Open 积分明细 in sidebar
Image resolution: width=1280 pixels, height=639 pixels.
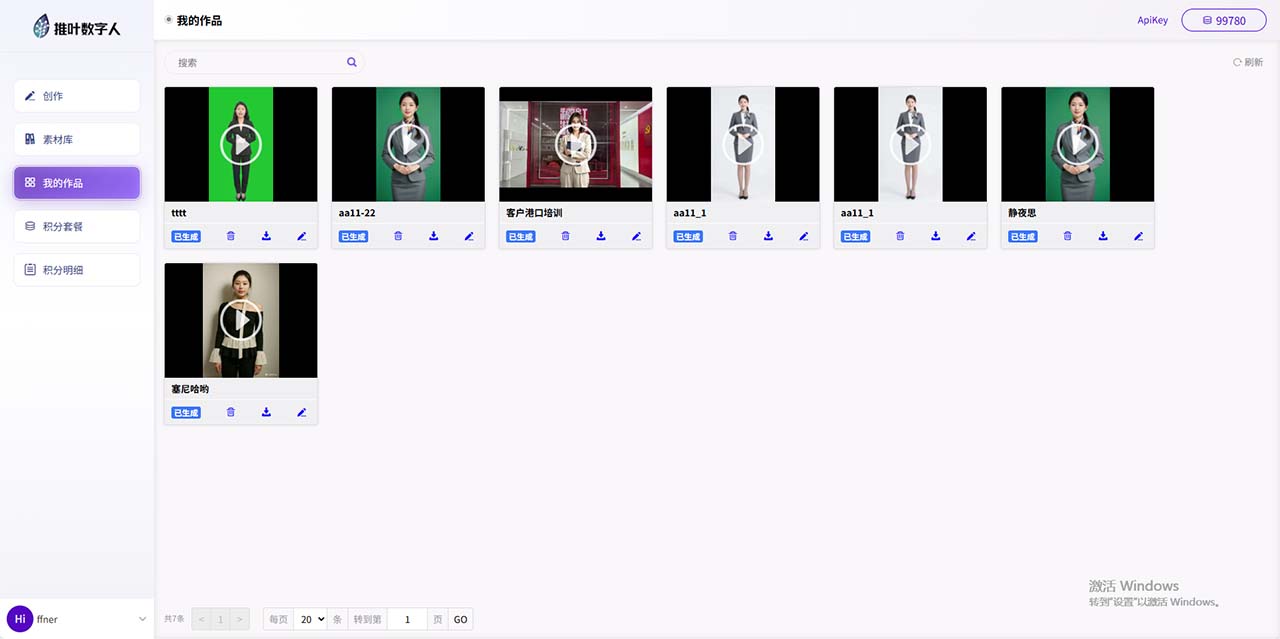tap(77, 270)
